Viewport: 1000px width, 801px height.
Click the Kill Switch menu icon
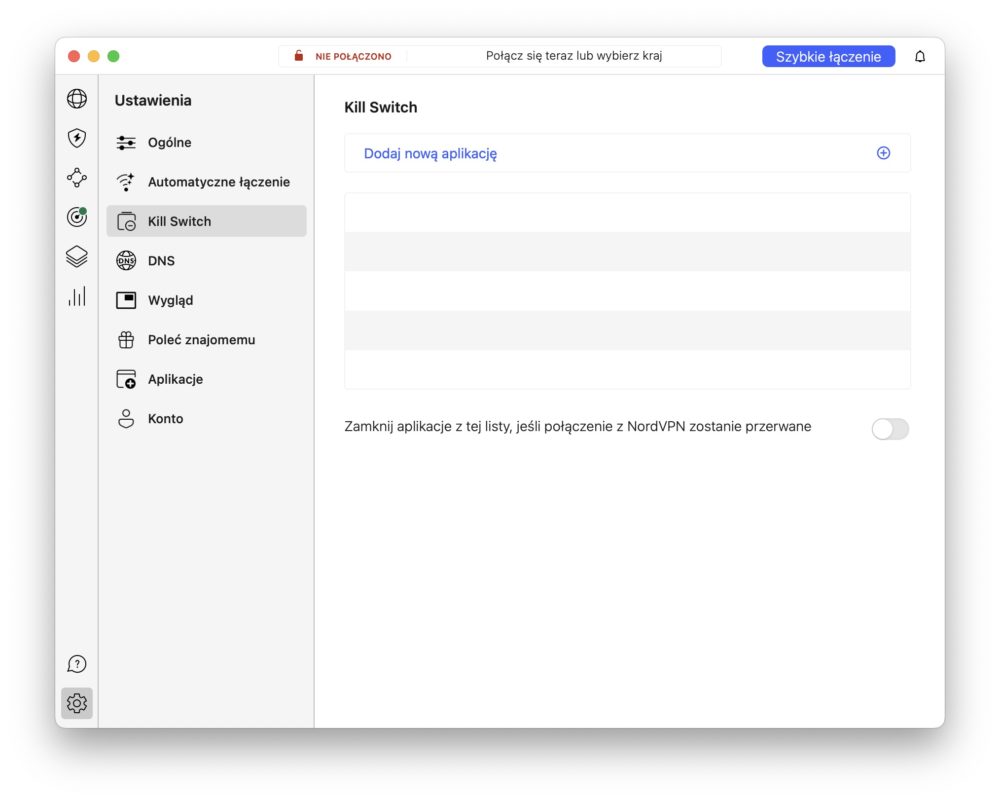[x=126, y=221]
